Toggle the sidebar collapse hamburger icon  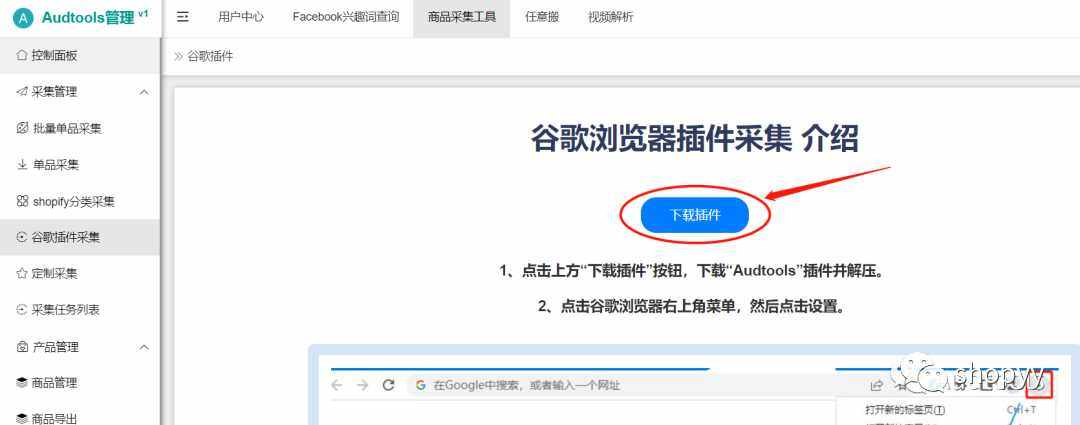click(183, 17)
